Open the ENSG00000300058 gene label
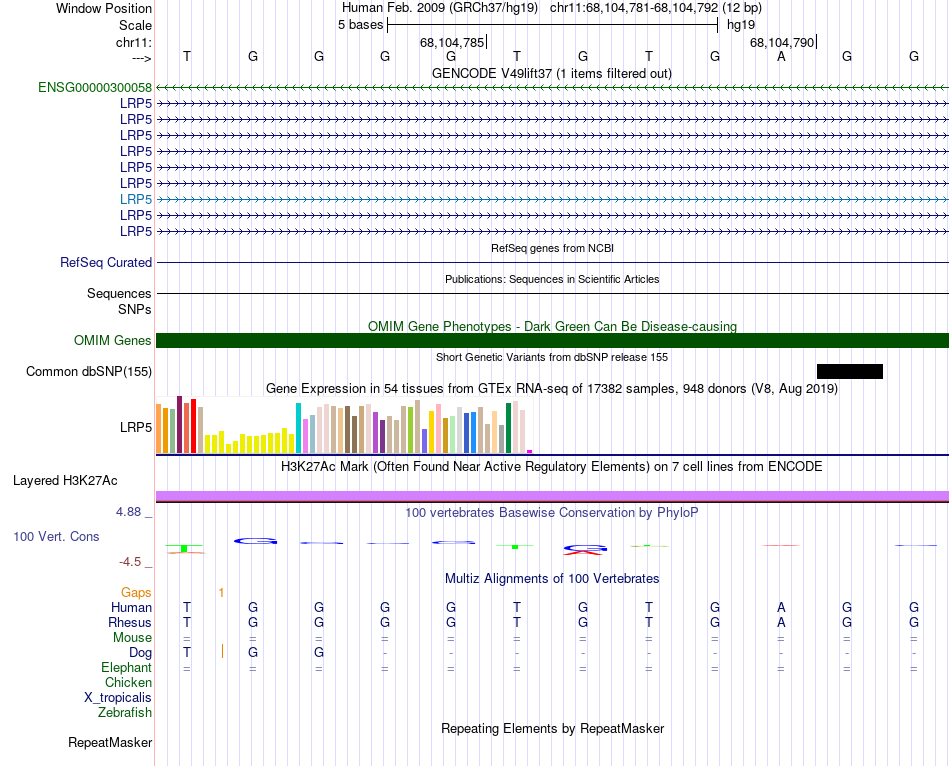The height and width of the screenshot is (766, 950). pos(94,88)
